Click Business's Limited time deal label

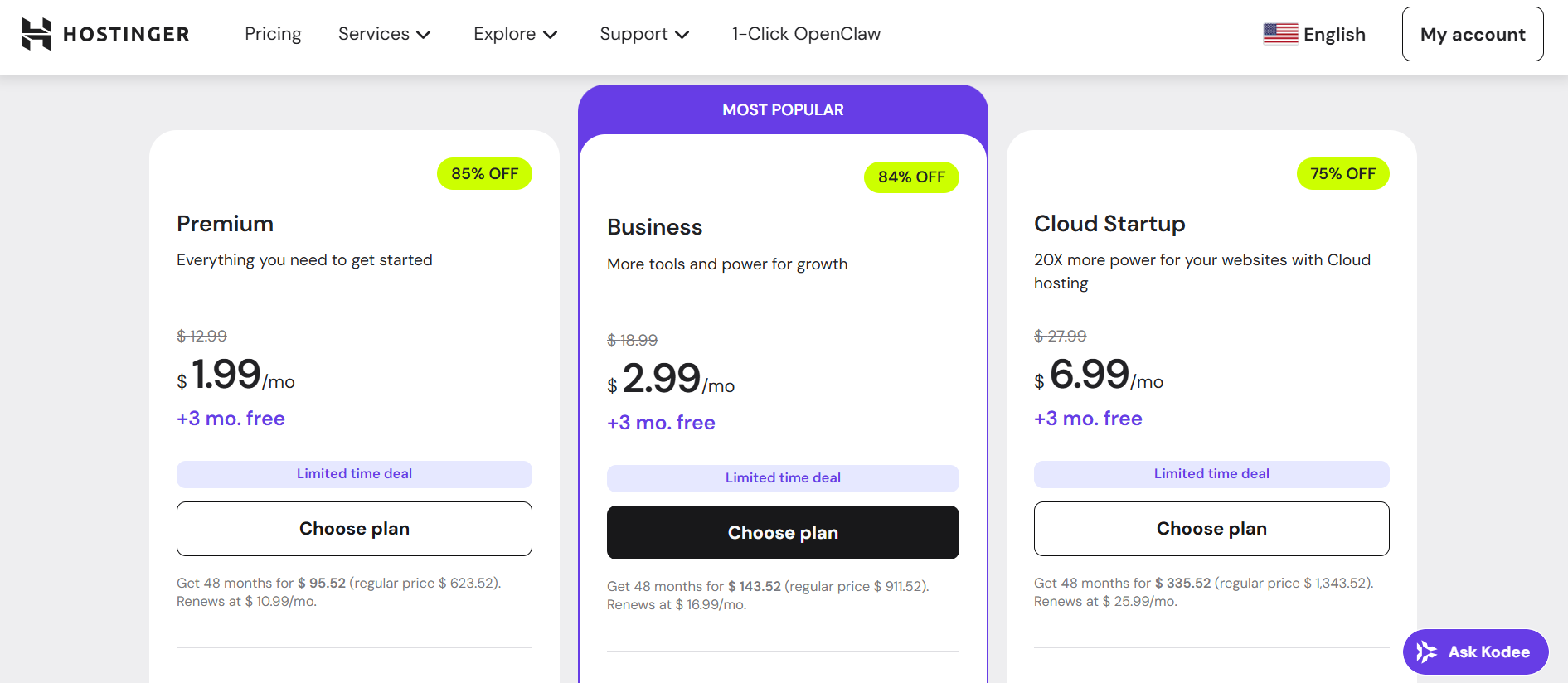click(x=783, y=478)
